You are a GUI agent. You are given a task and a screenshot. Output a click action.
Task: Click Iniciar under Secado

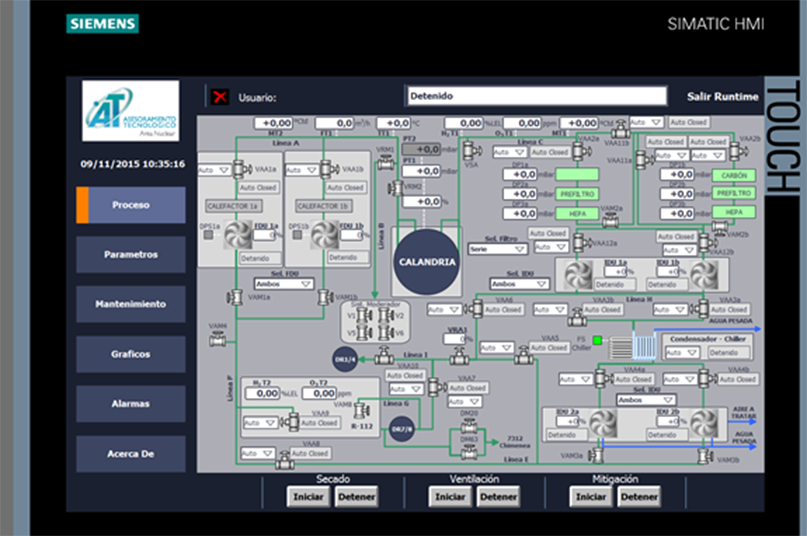tap(308, 497)
